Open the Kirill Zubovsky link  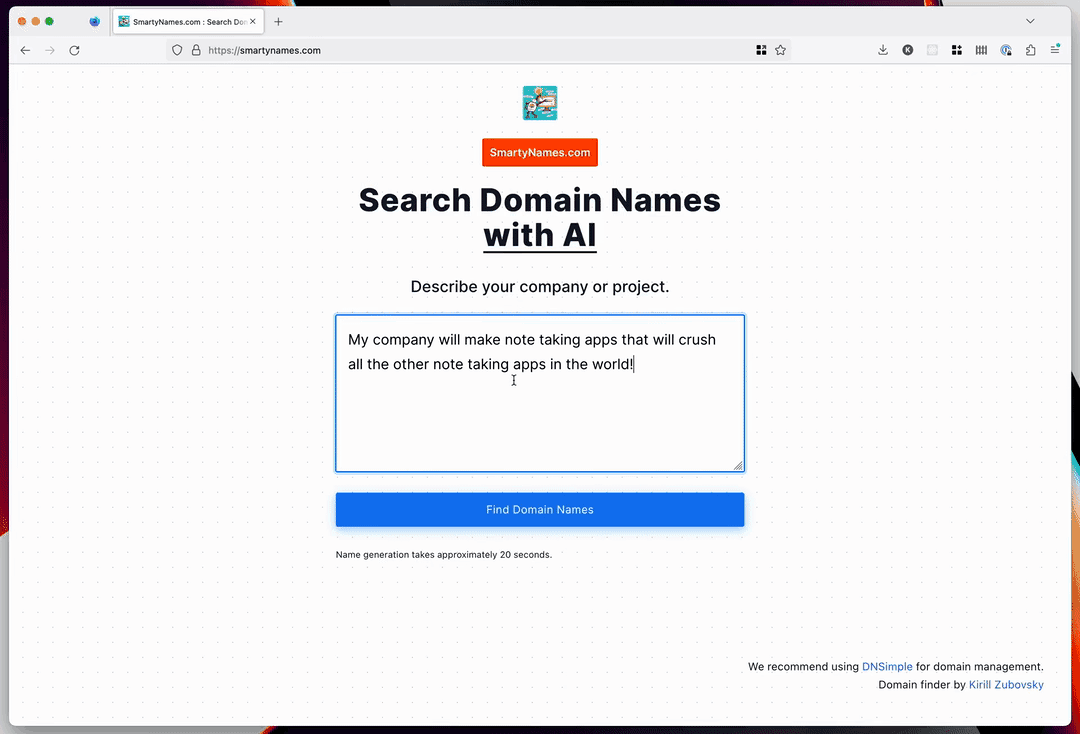(1006, 684)
